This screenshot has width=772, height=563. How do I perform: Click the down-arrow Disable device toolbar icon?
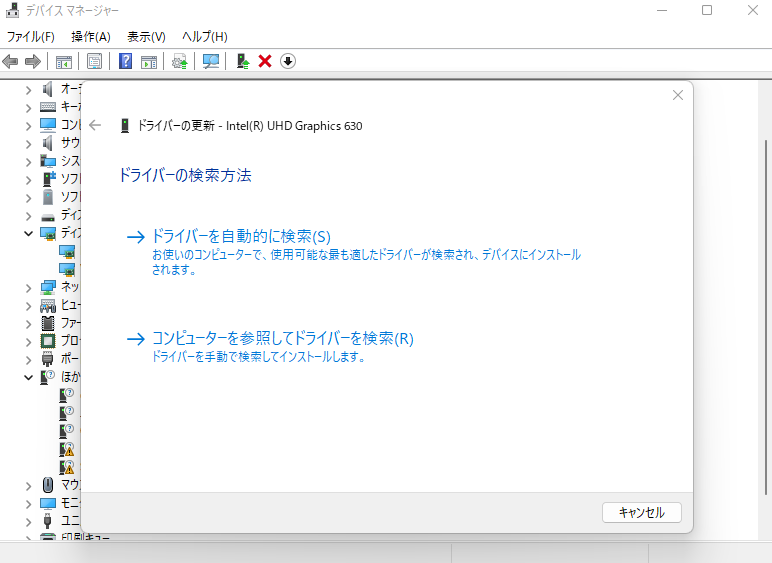[x=288, y=61]
